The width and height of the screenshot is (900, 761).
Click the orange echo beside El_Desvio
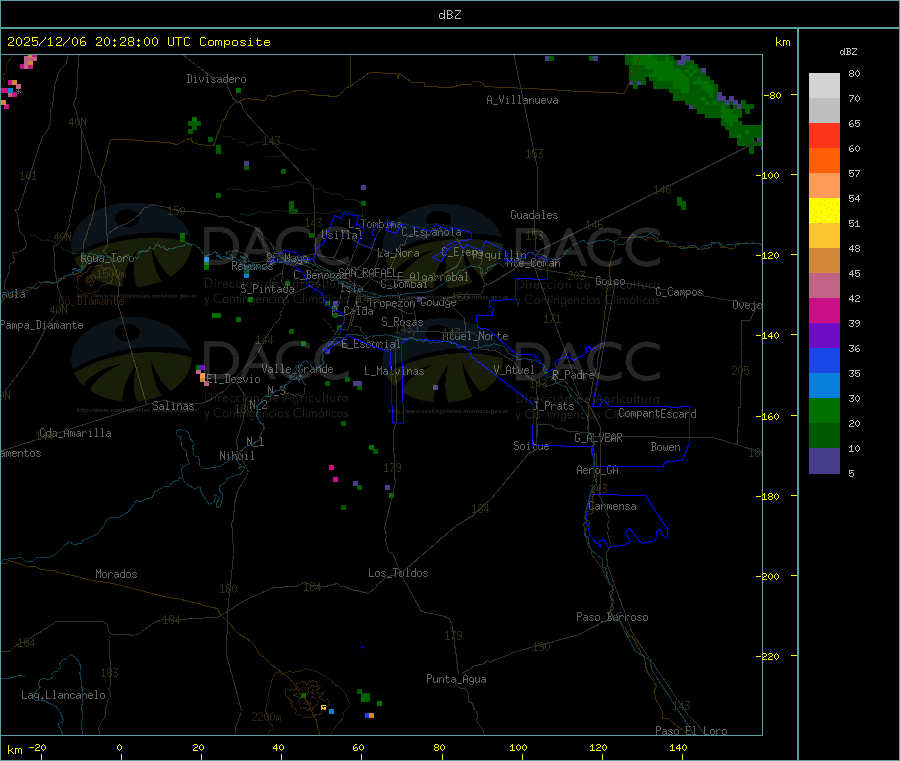(203, 377)
